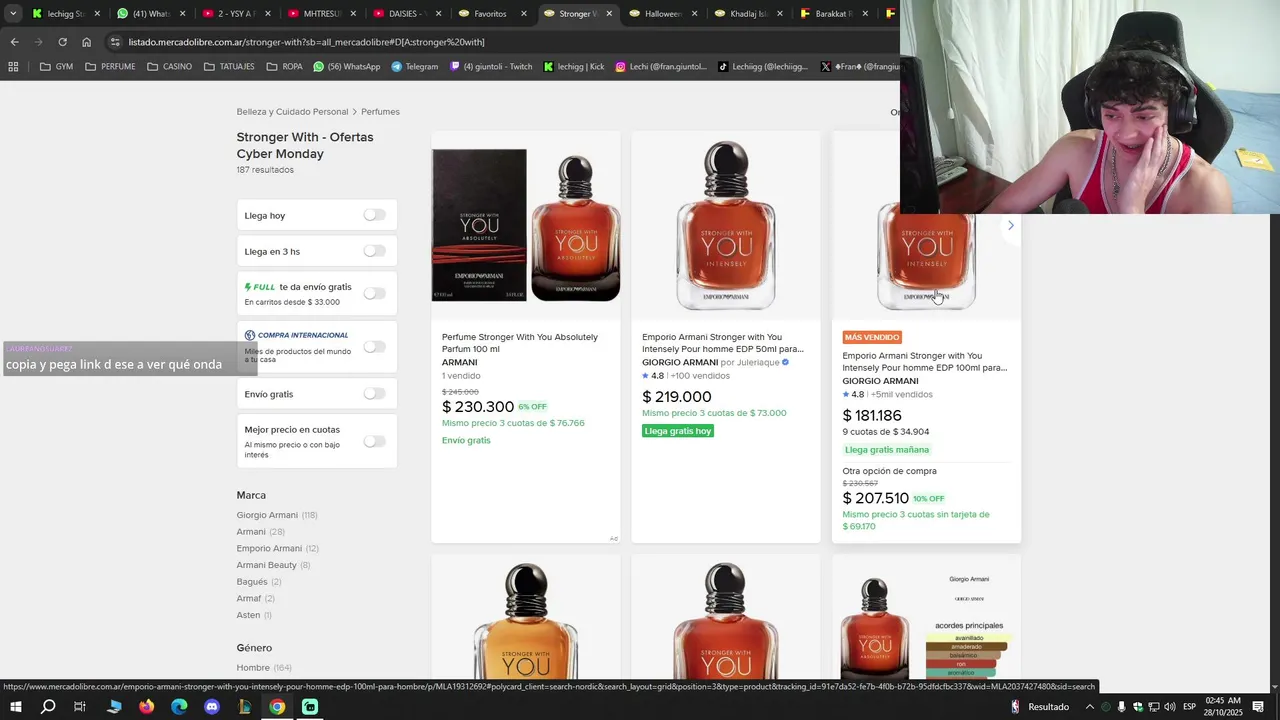Open the Telegram bookmark
Viewport: 1280px width, 720px height.
pos(414,67)
